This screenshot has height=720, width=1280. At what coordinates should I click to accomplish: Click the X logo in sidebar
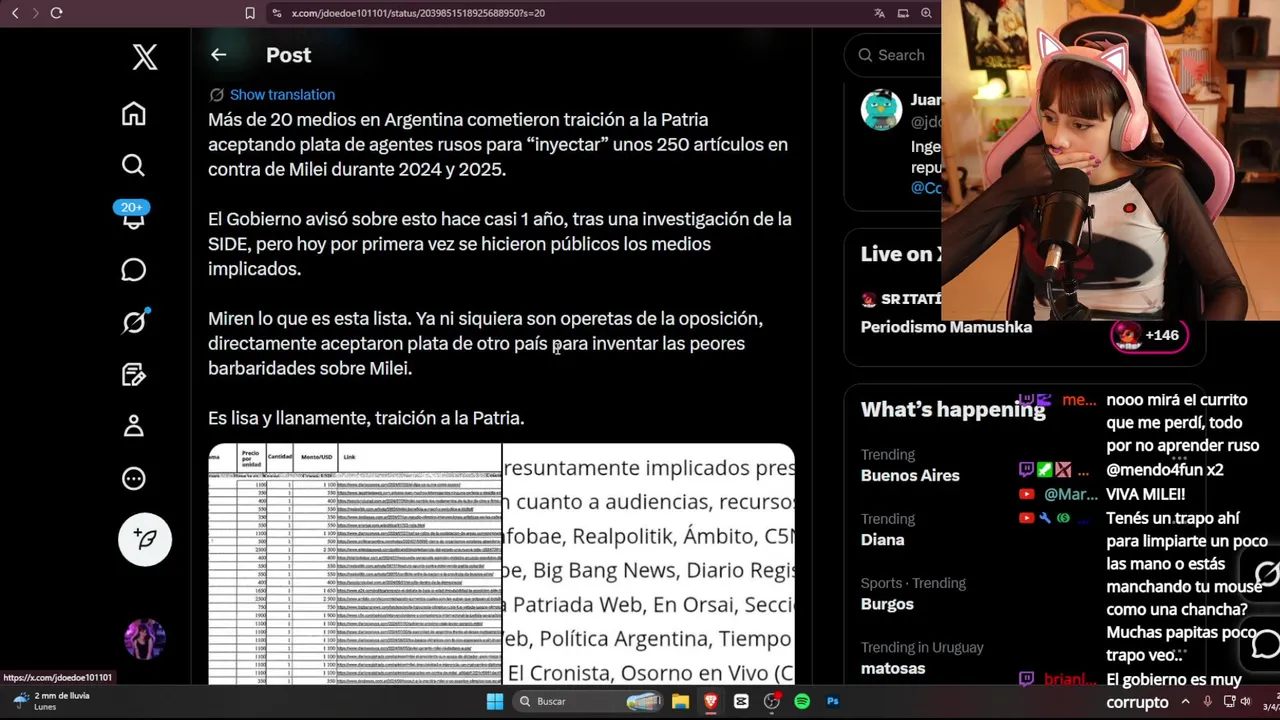(145, 56)
